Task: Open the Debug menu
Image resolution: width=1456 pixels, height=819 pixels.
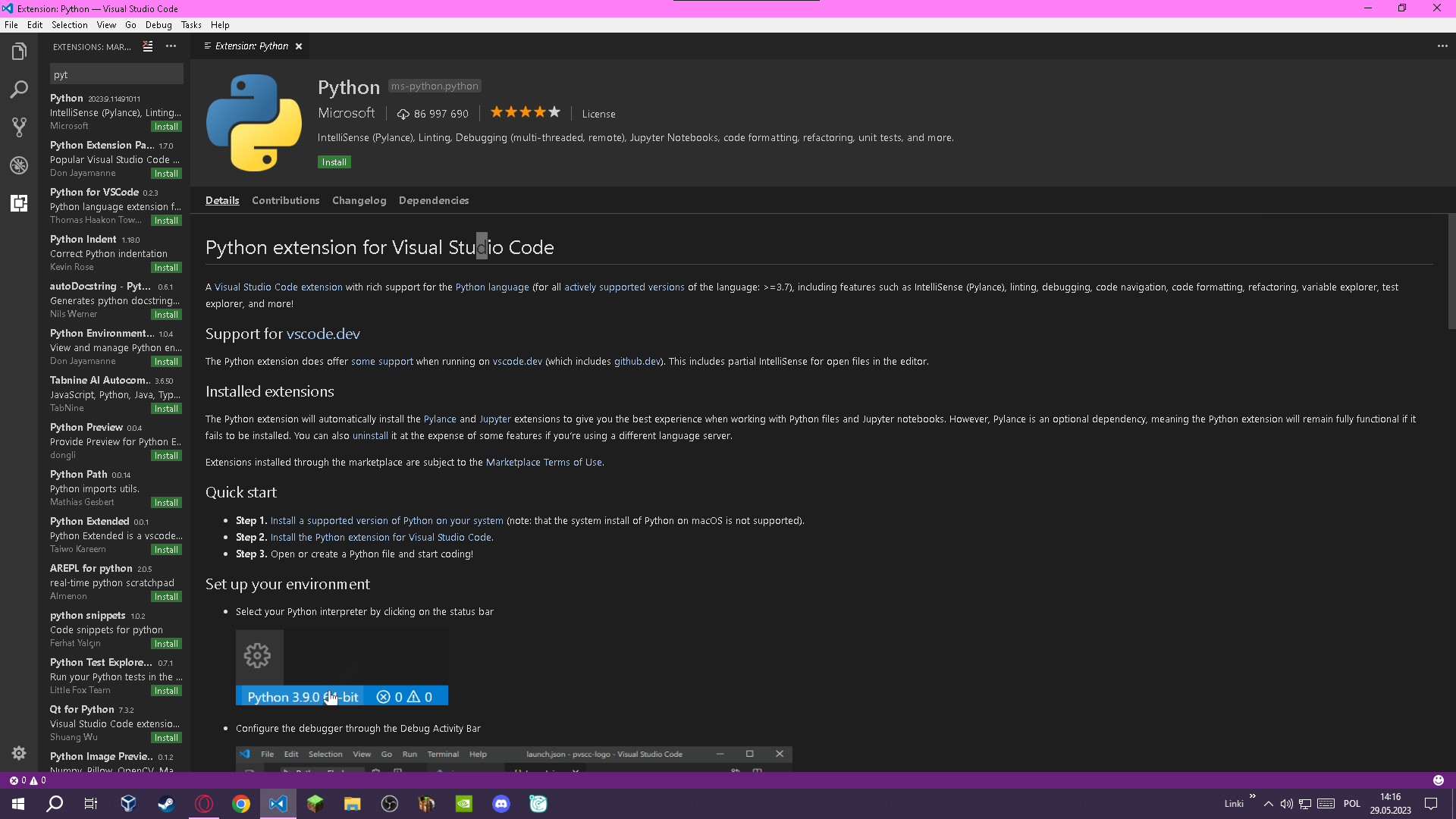Action: click(158, 25)
